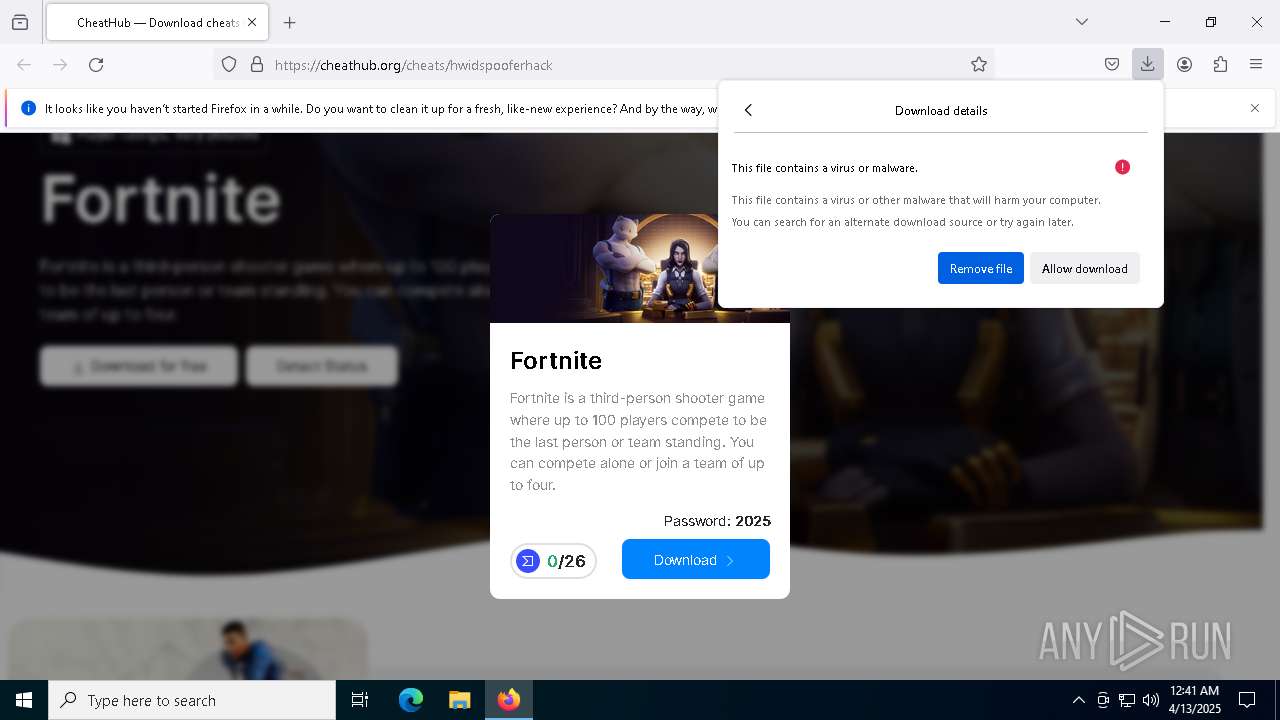Open Firefox View from the tab bar
Viewport: 1280px width, 720px height.
click(x=20, y=22)
